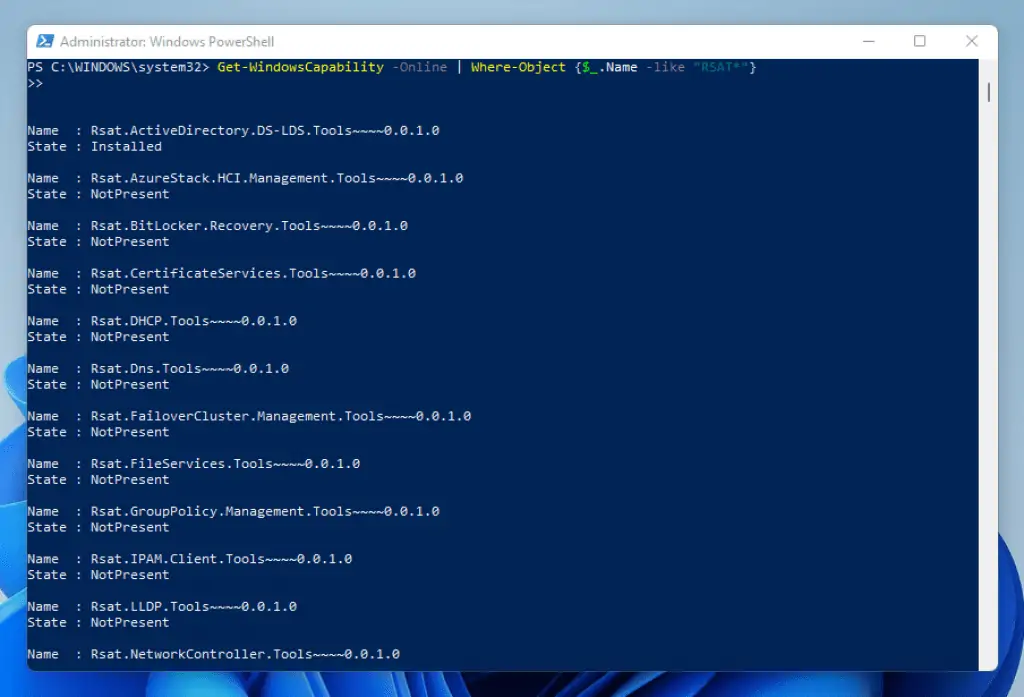The height and width of the screenshot is (697, 1024).
Task: Click the Rsat.BitLocker.Recovery.Tools line
Action: point(248,225)
